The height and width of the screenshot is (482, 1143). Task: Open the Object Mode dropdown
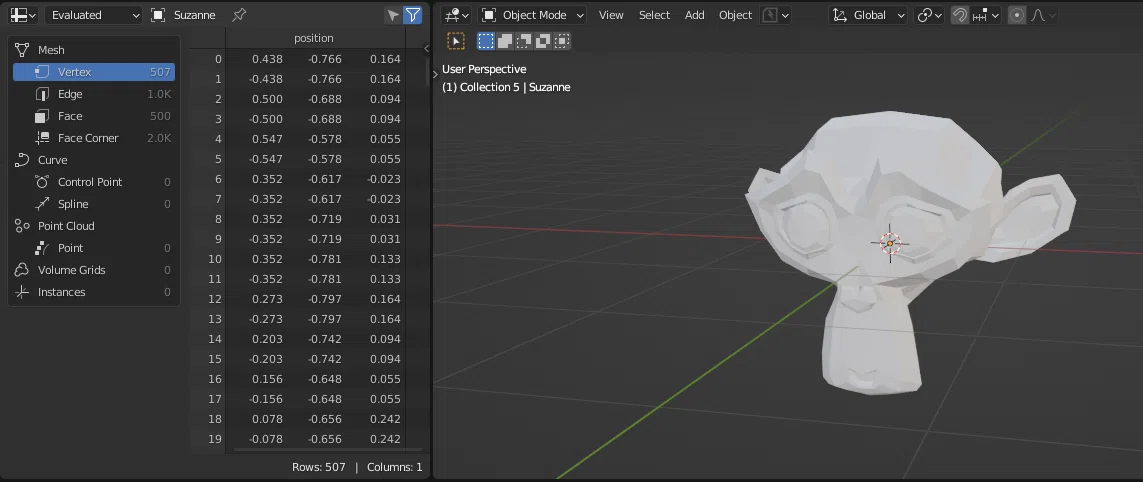pos(533,15)
